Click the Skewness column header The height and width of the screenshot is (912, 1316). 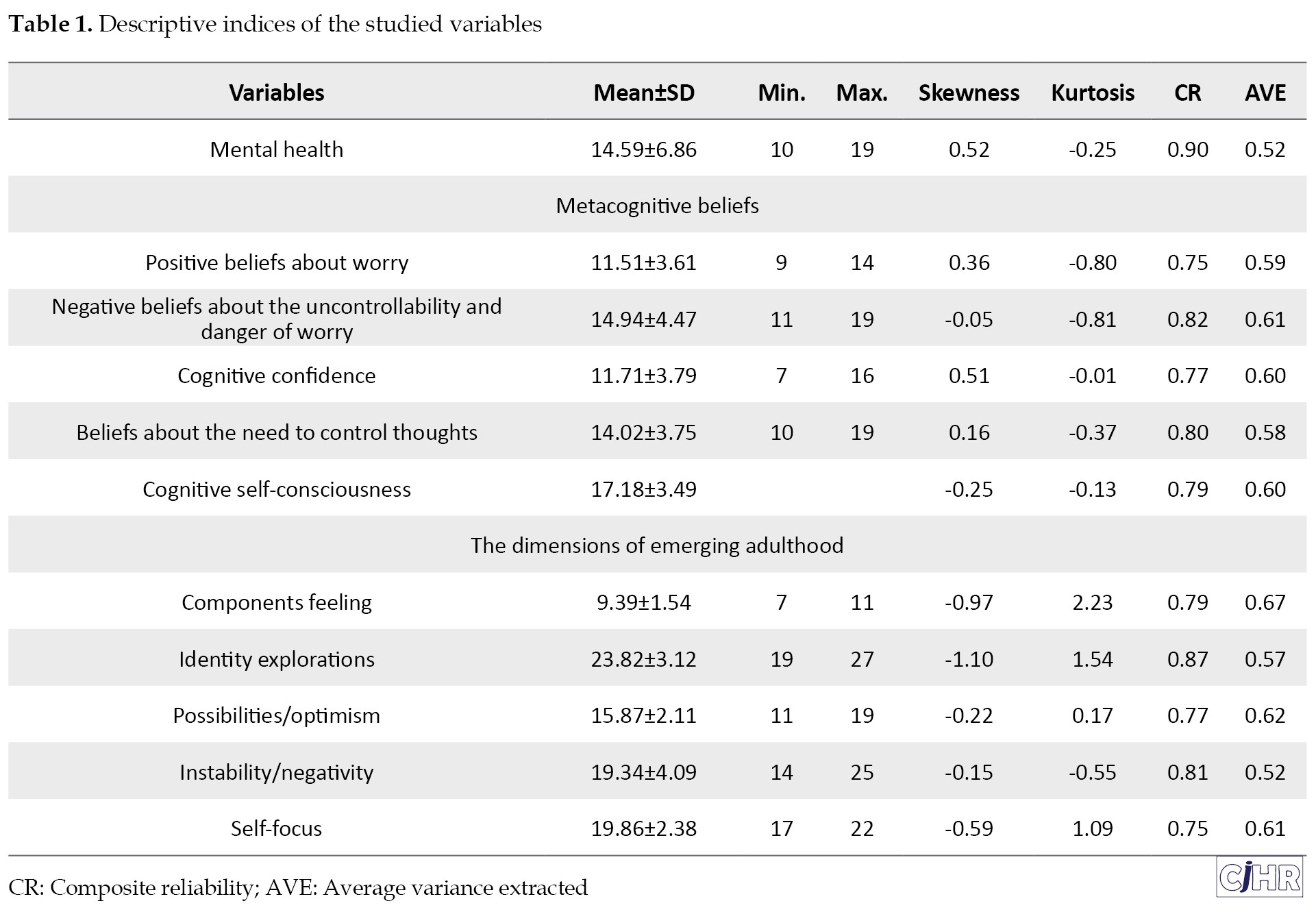click(x=968, y=93)
